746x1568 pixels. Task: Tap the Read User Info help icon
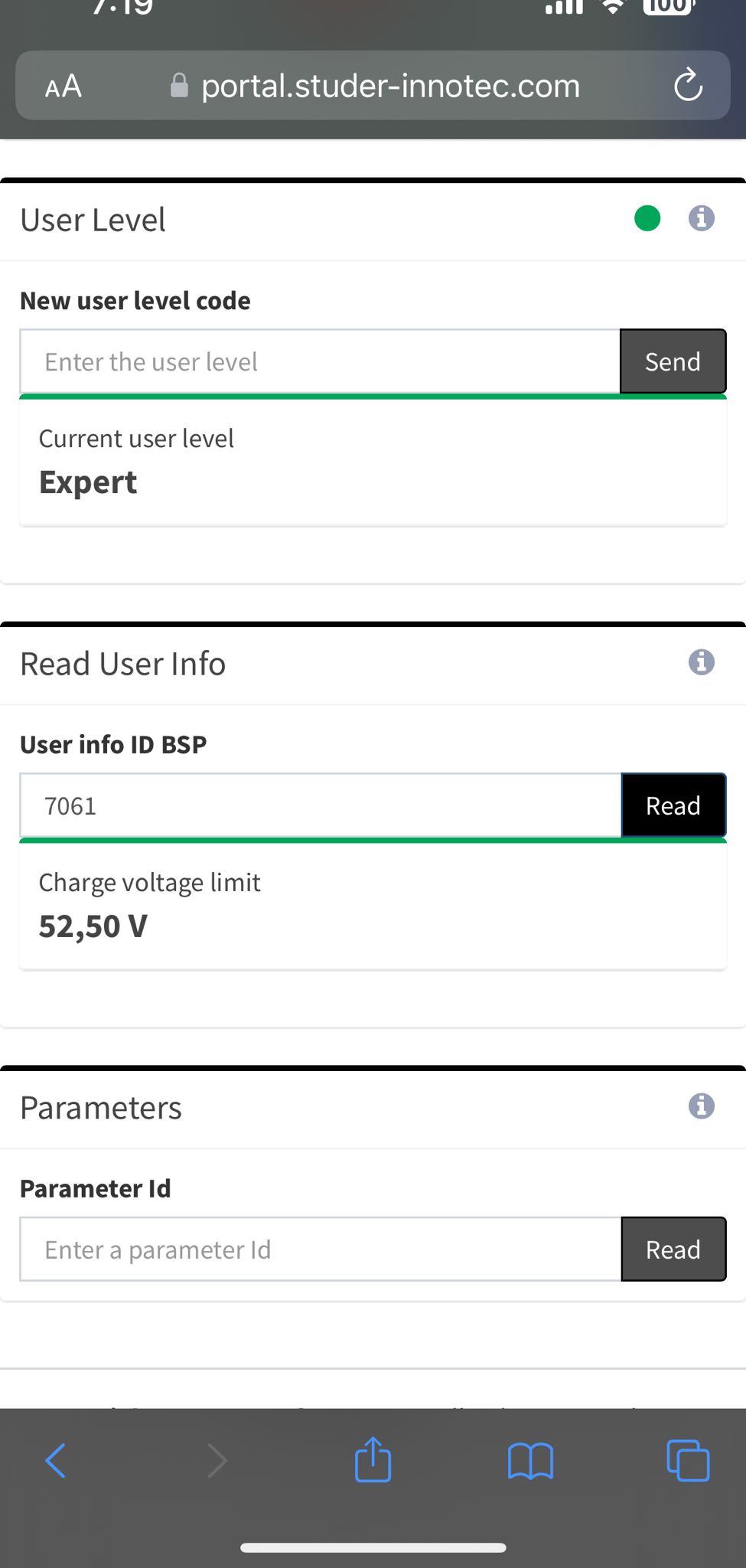click(701, 662)
